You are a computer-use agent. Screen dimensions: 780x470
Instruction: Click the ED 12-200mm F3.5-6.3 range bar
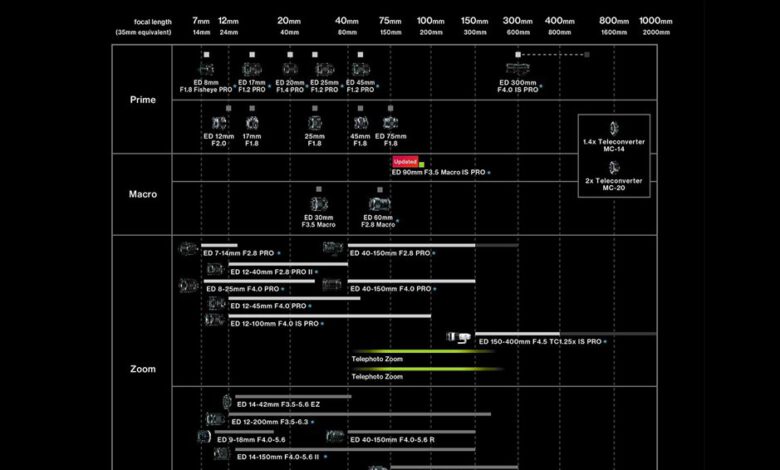[360, 414]
